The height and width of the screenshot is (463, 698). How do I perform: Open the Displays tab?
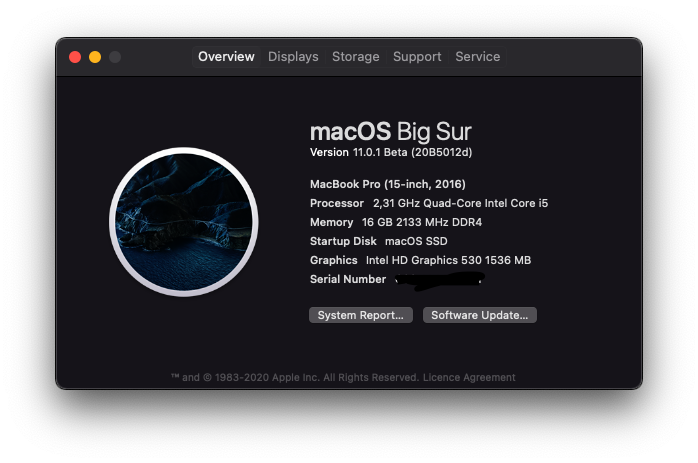[x=293, y=57]
